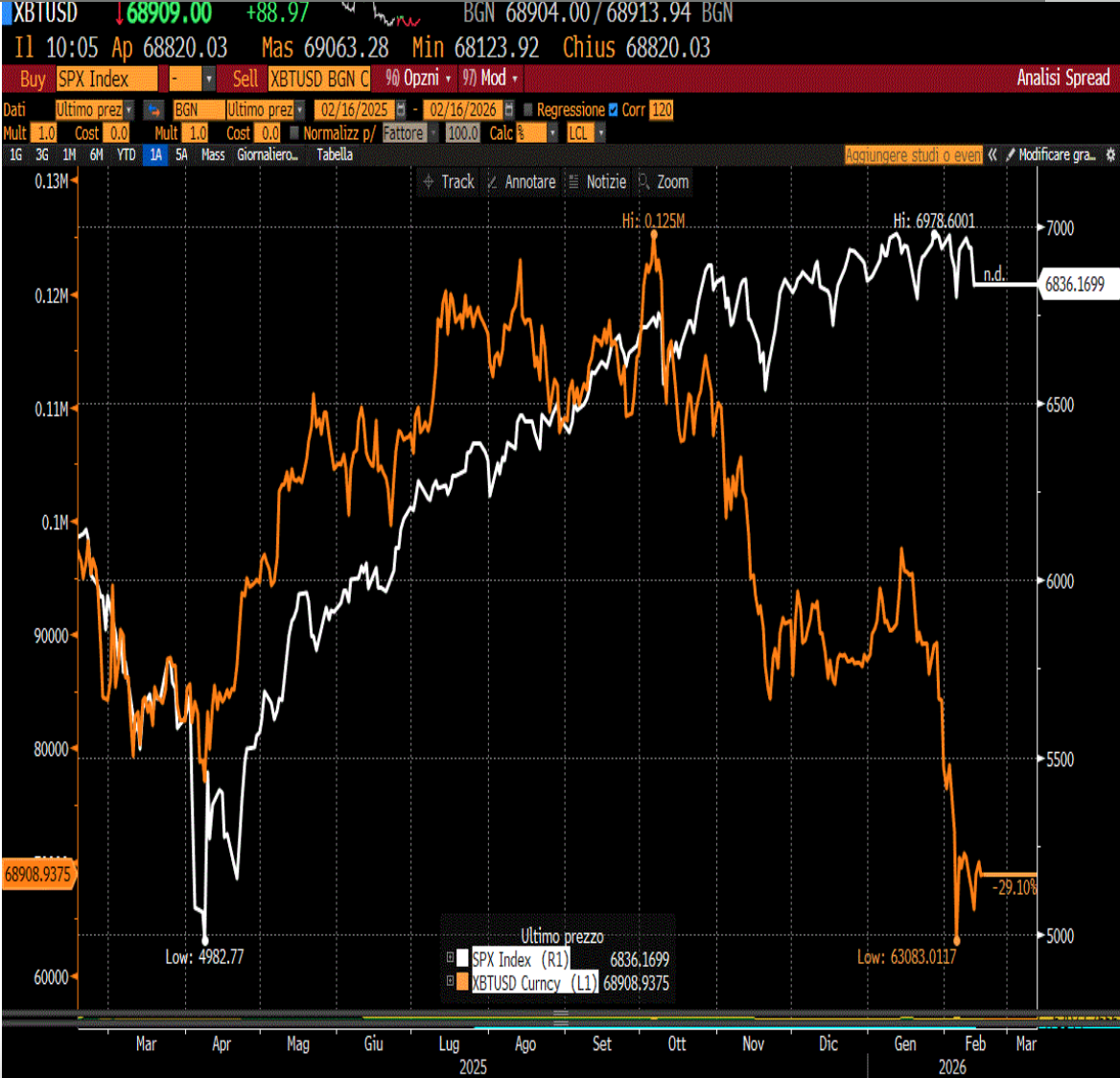Screen dimensions: 1120x1078
Task: Click Modificare grafico button
Action: click(1051, 154)
